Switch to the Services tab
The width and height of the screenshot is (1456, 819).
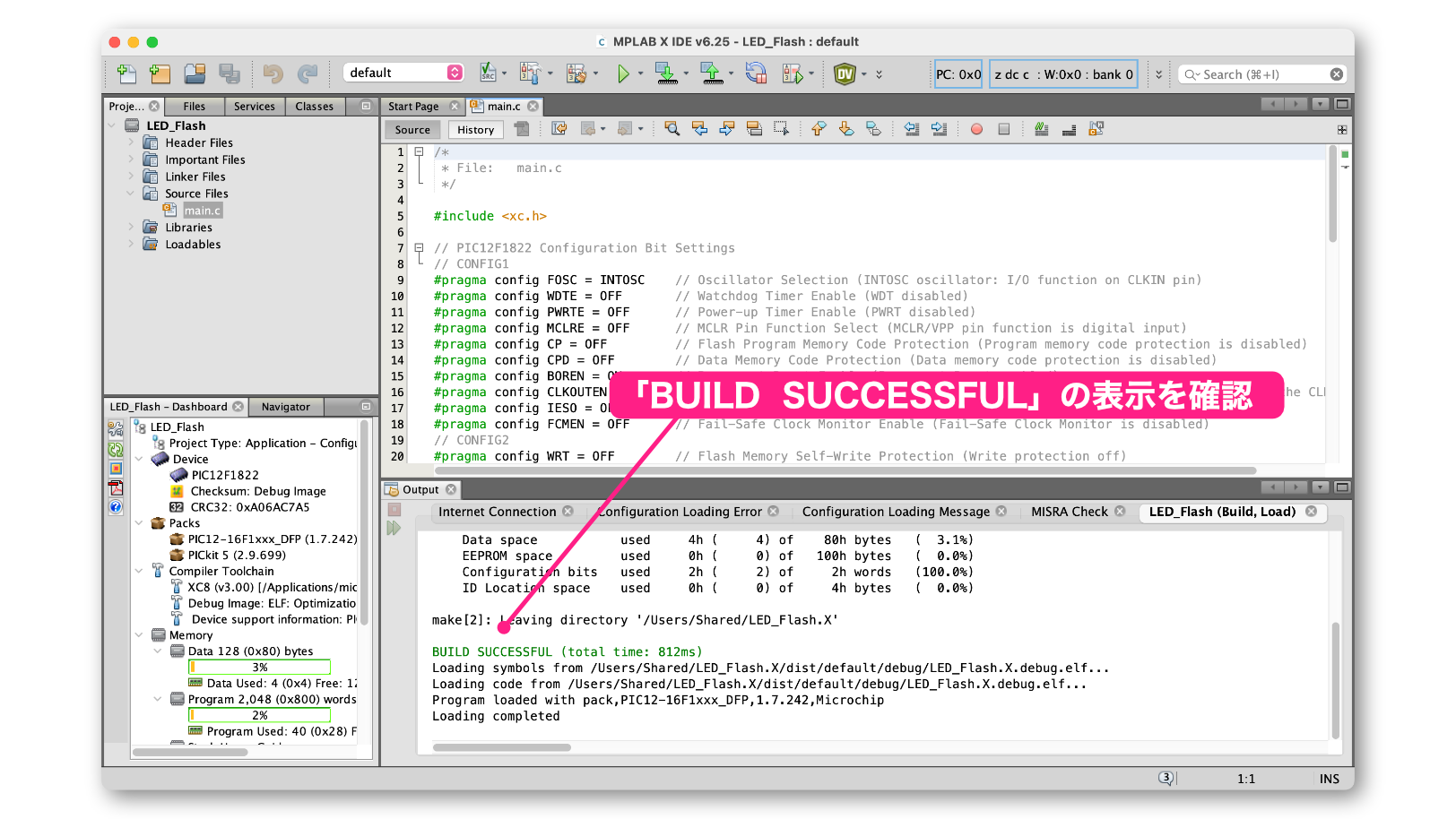[x=255, y=106]
